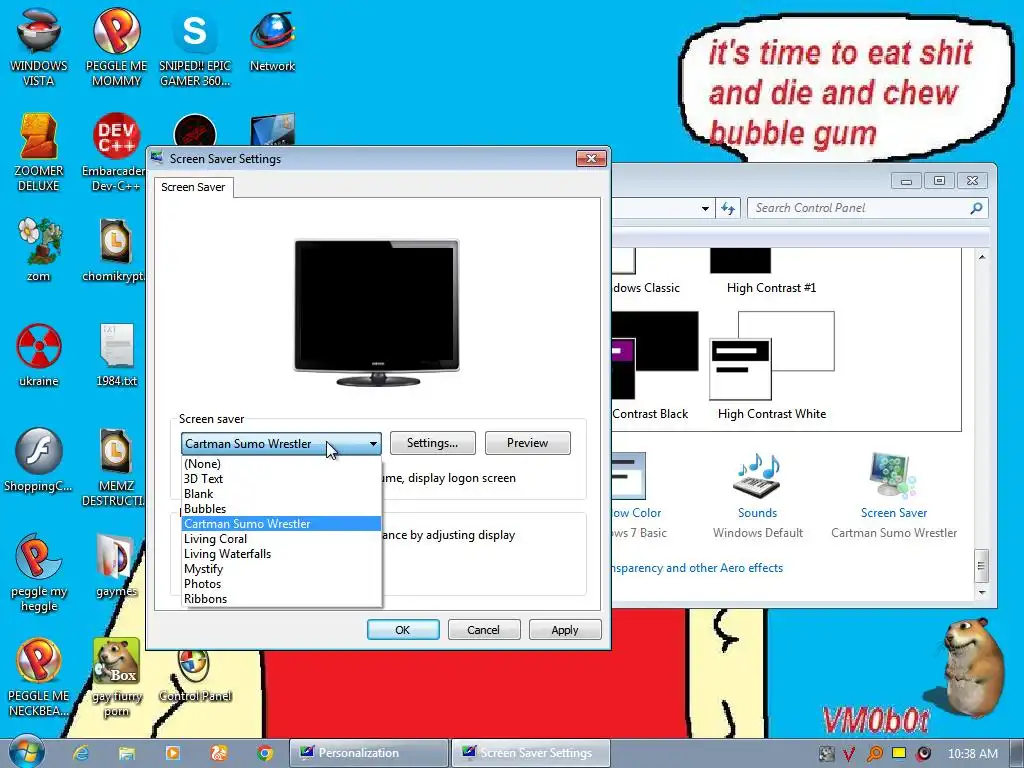Select the PEGGLE ME MOMMY desktop icon
This screenshot has height=768, width=1024.
pyautogui.click(x=116, y=46)
